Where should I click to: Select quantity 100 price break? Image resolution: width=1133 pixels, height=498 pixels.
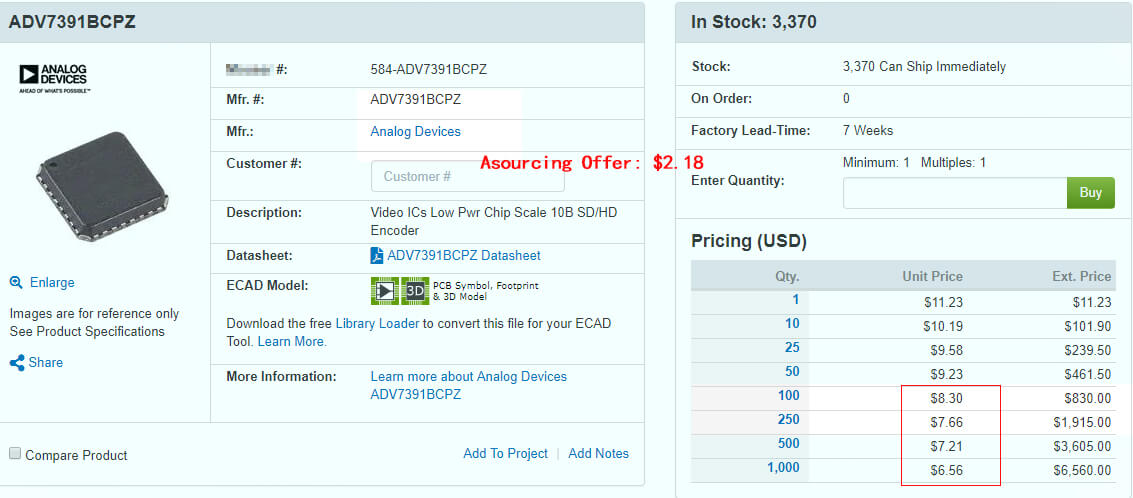click(x=789, y=395)
